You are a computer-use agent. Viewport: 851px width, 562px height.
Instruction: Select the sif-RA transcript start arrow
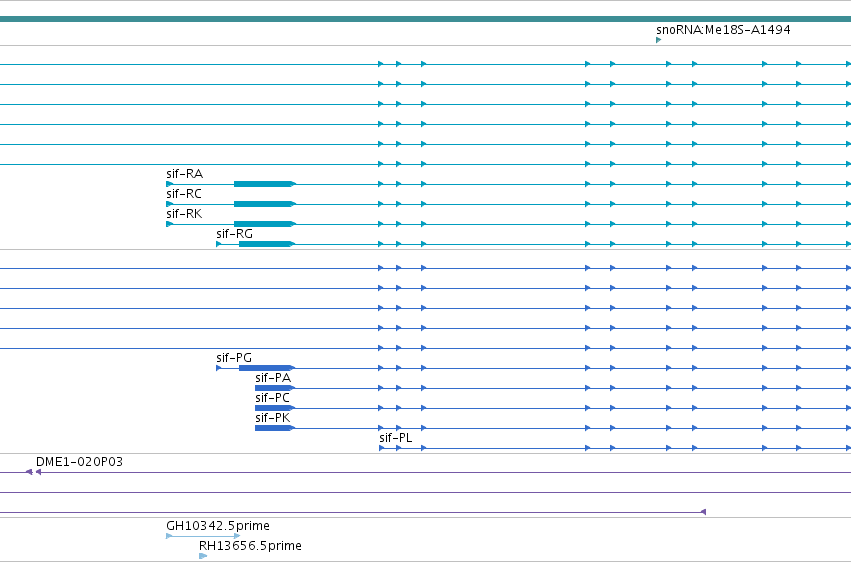pyautogui.click(x=169, y=184)
